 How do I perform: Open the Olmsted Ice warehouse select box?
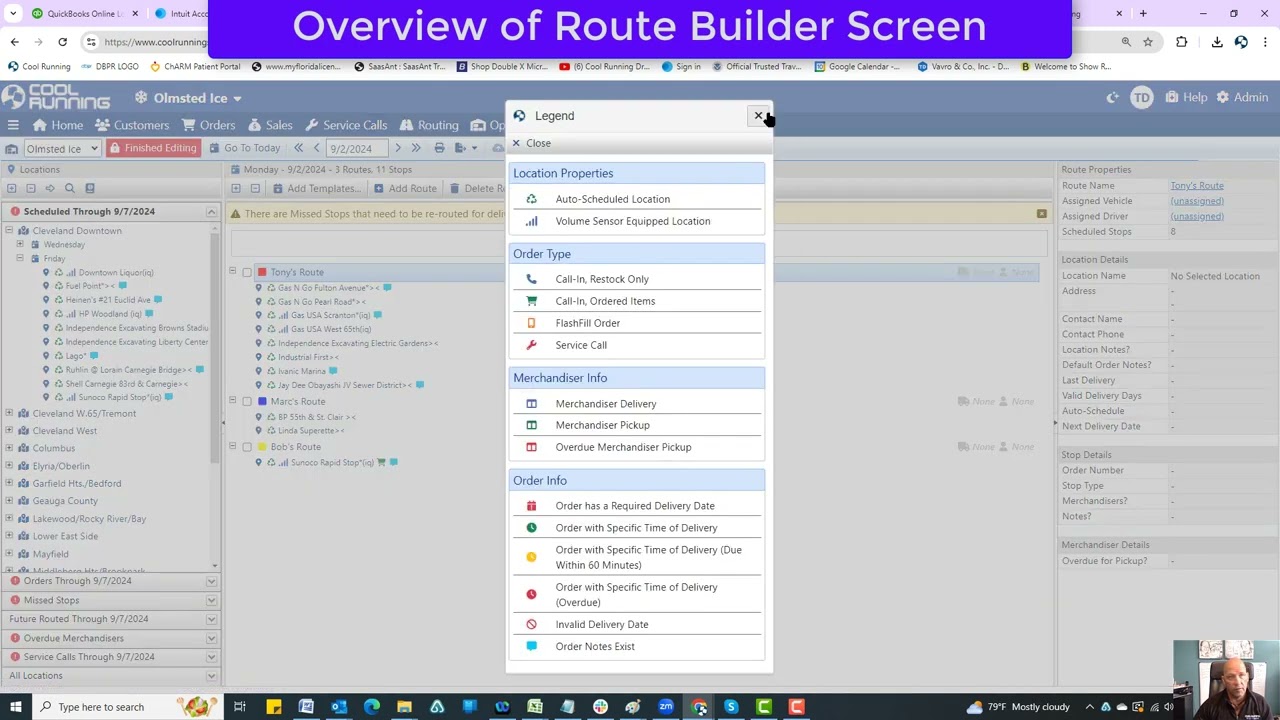pos(61,148)
